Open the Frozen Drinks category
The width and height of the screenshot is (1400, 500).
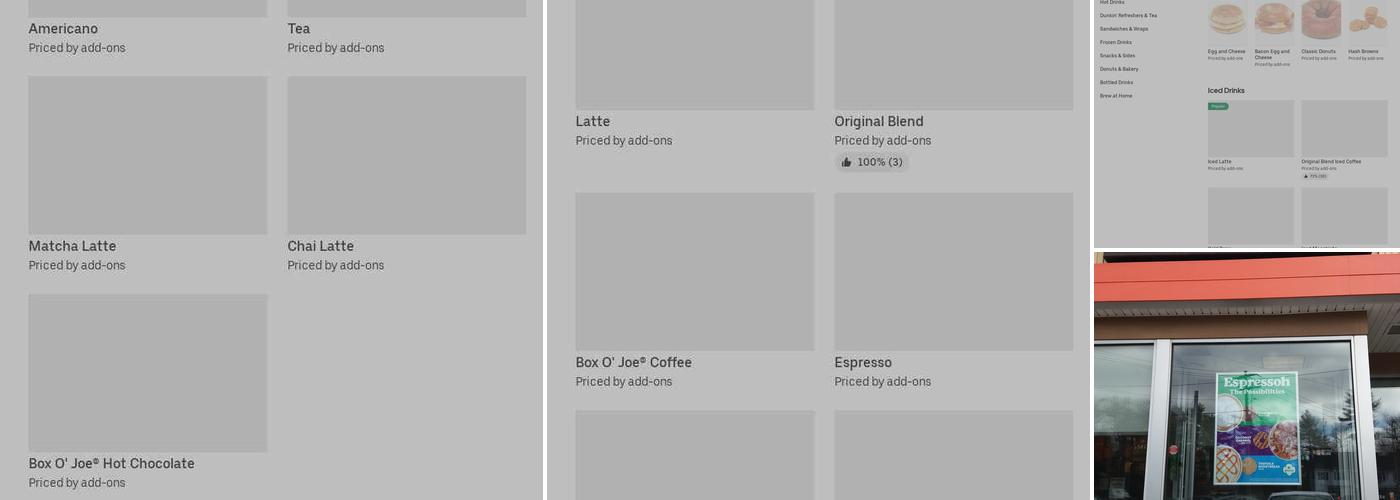(x=1116, y=42)
